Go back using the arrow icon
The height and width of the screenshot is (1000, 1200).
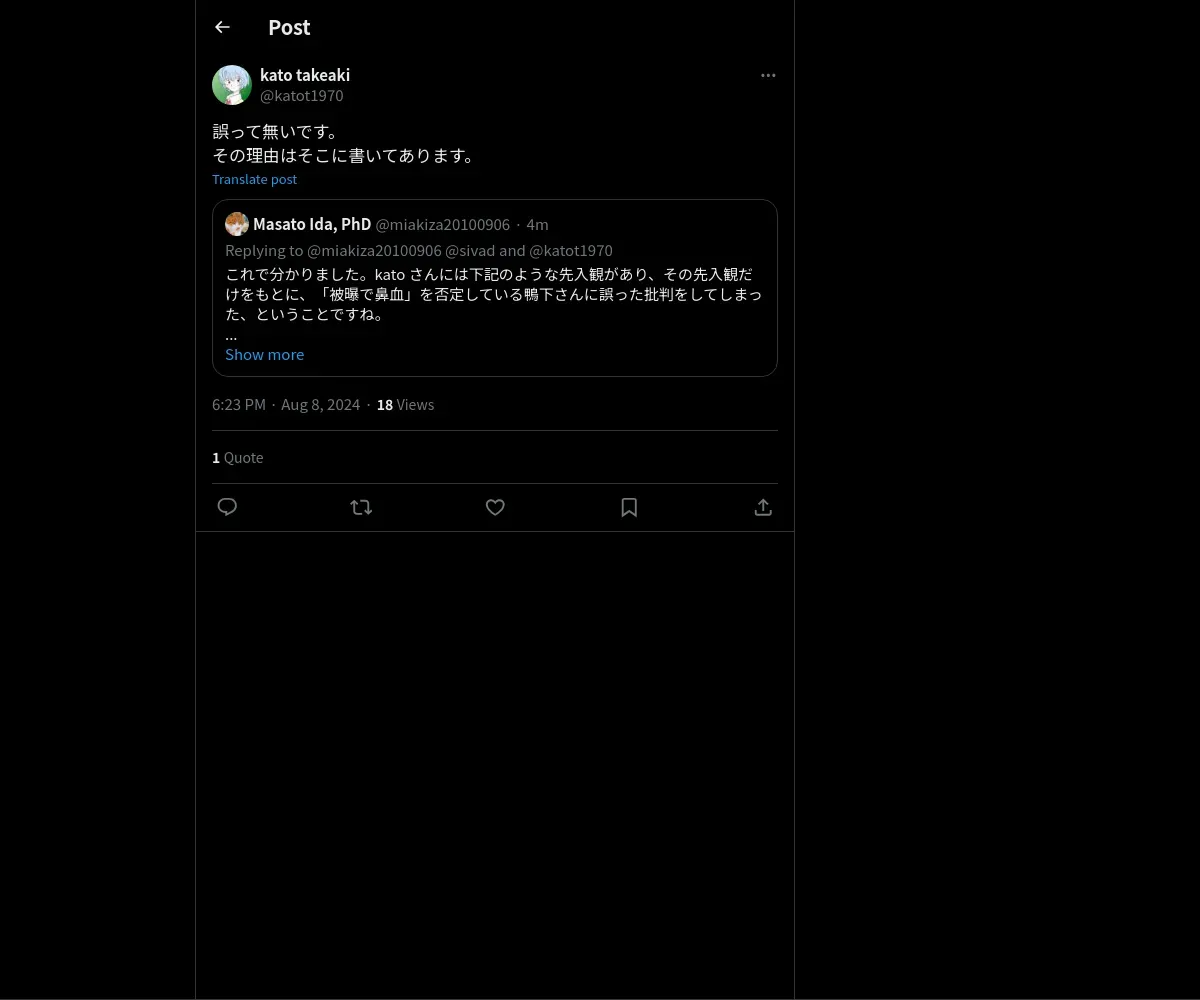(222, 28)
